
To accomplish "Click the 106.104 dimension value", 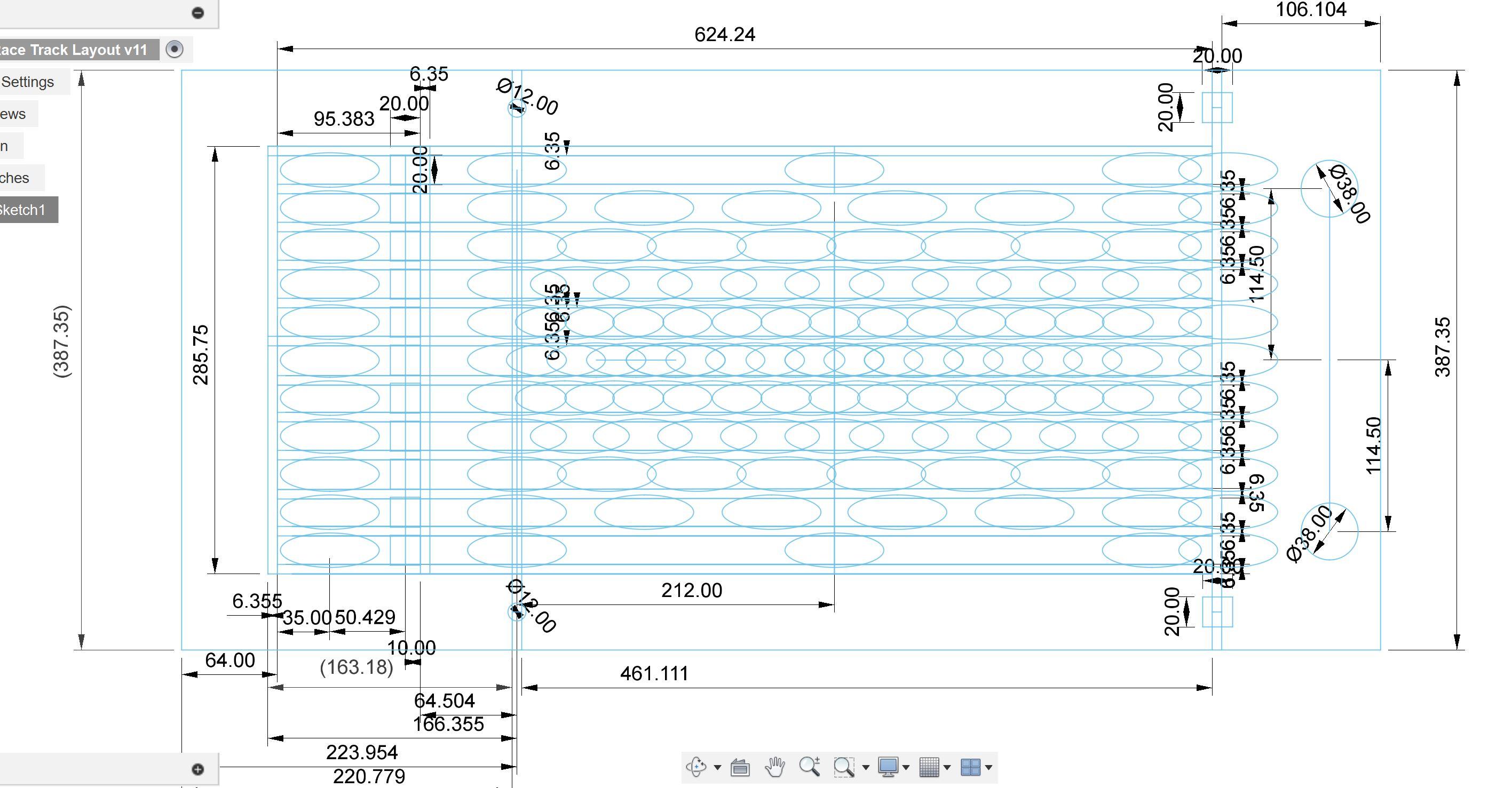I will coord(1311,10).
